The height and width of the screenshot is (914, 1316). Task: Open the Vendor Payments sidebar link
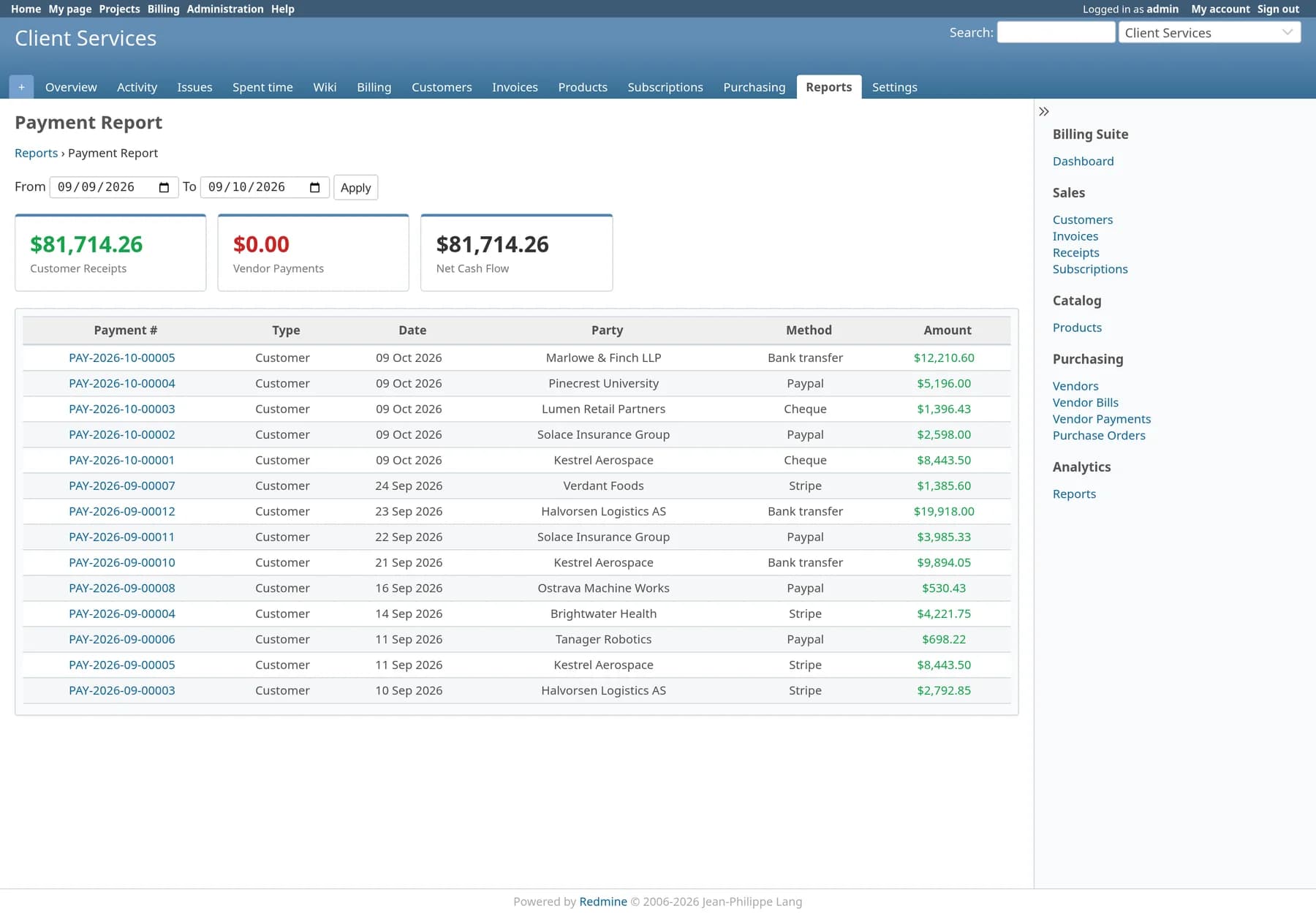(1101, 419)
